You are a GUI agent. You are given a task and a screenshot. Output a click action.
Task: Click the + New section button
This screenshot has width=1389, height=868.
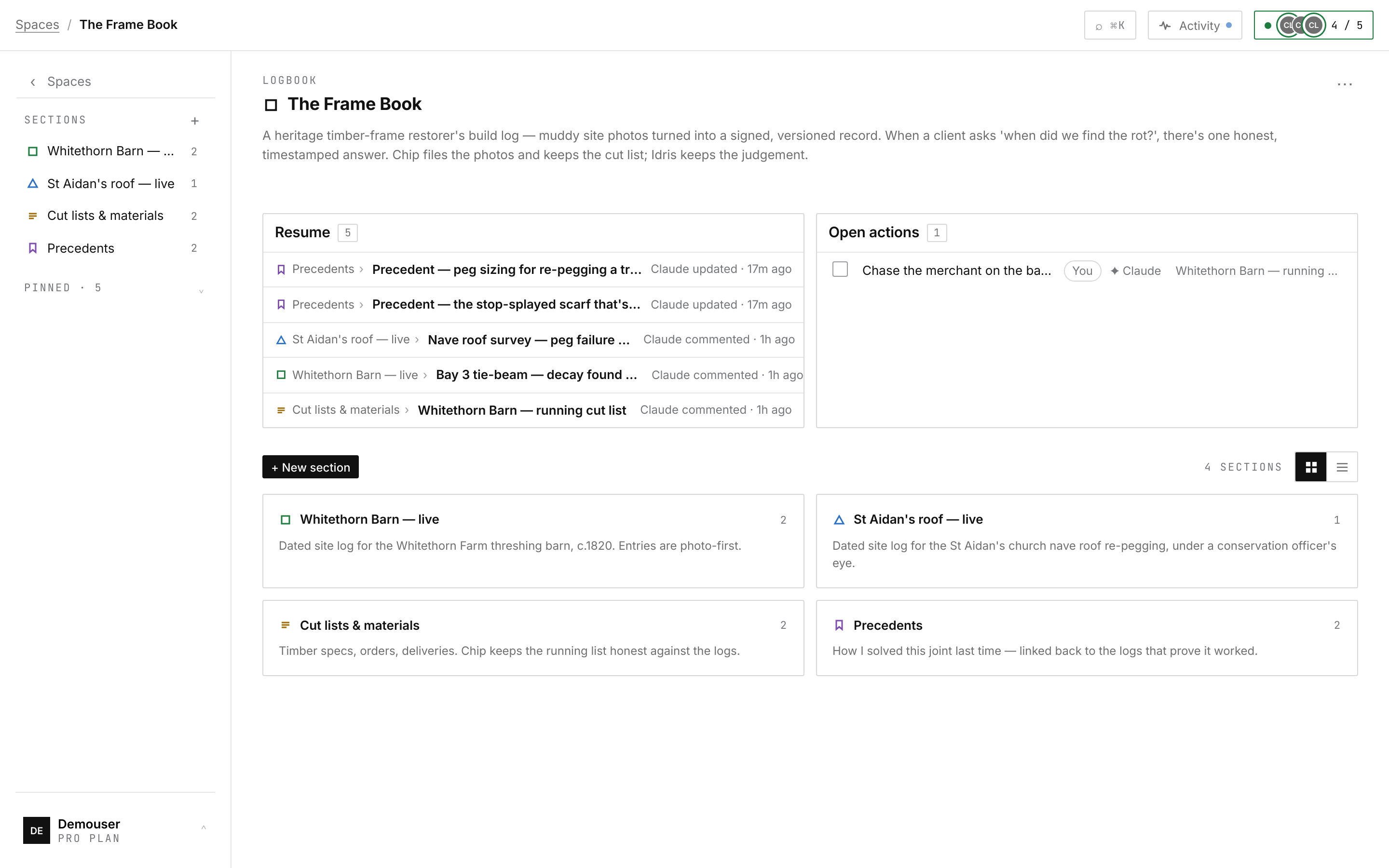[311, 467]
